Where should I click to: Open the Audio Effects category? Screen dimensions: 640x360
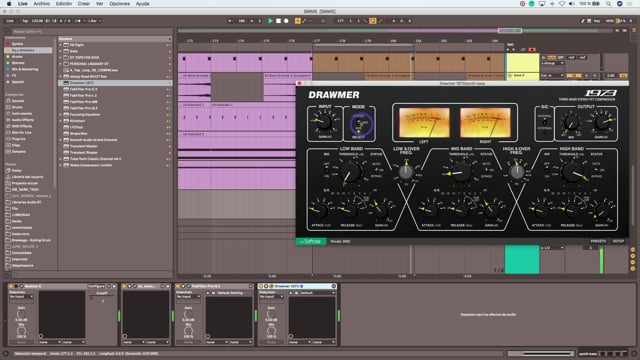tap(23, 120)
